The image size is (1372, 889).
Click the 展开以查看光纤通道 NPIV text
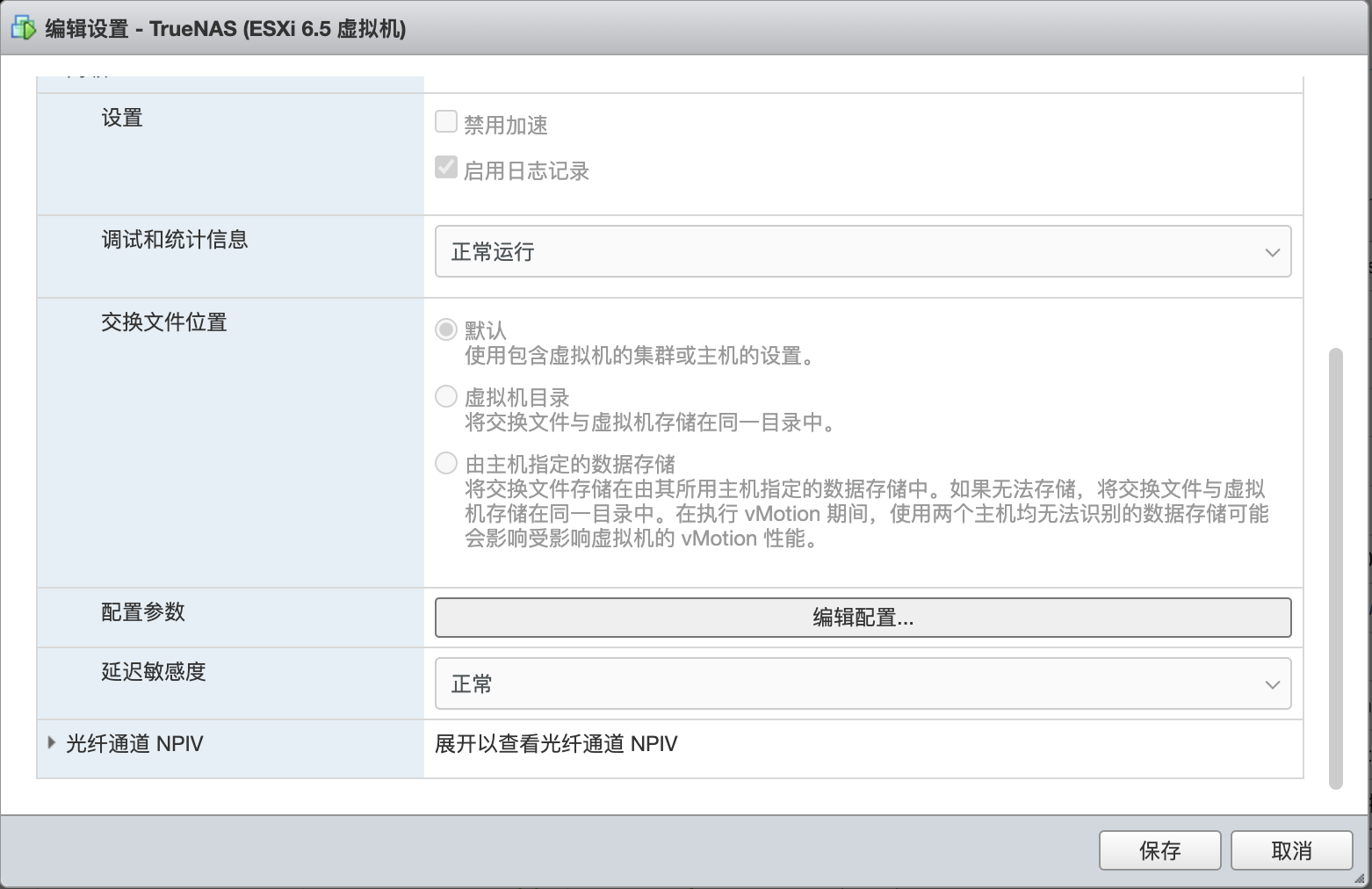coord(556,744)
